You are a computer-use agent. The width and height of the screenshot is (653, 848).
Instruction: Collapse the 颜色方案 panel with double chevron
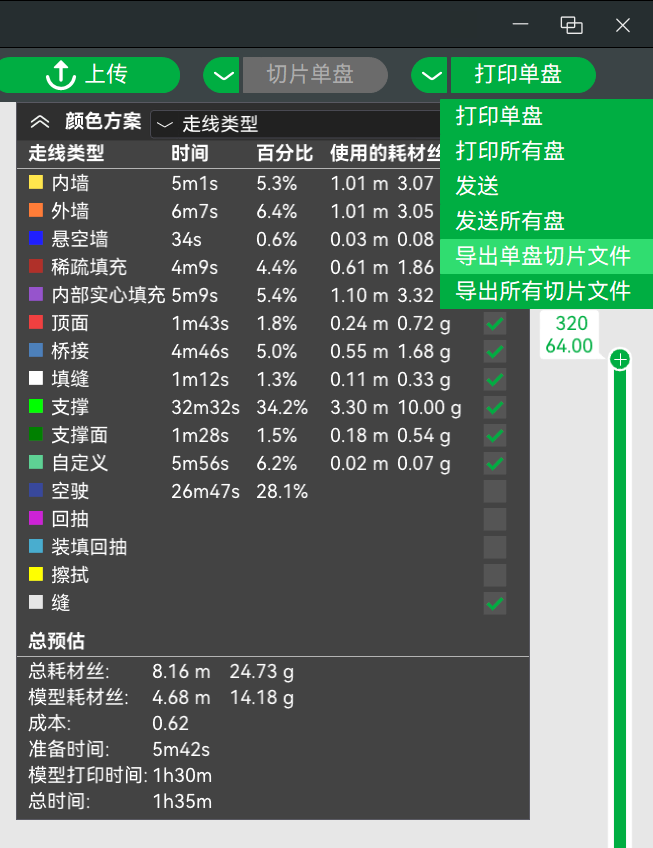(40, 123)
